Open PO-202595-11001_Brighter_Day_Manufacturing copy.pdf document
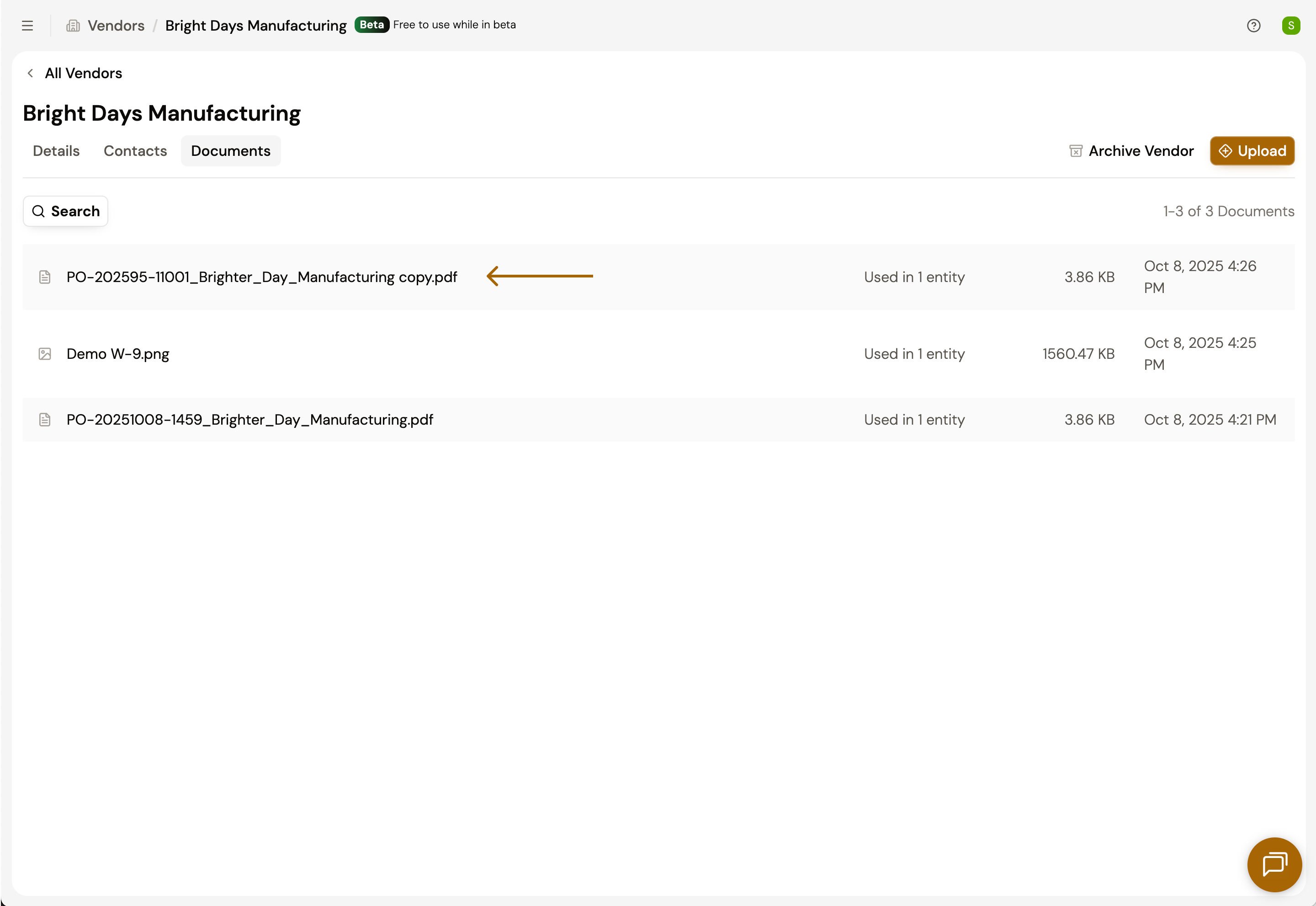The width and height of the screenshot is (1316, 906). [x=262, y=277]
